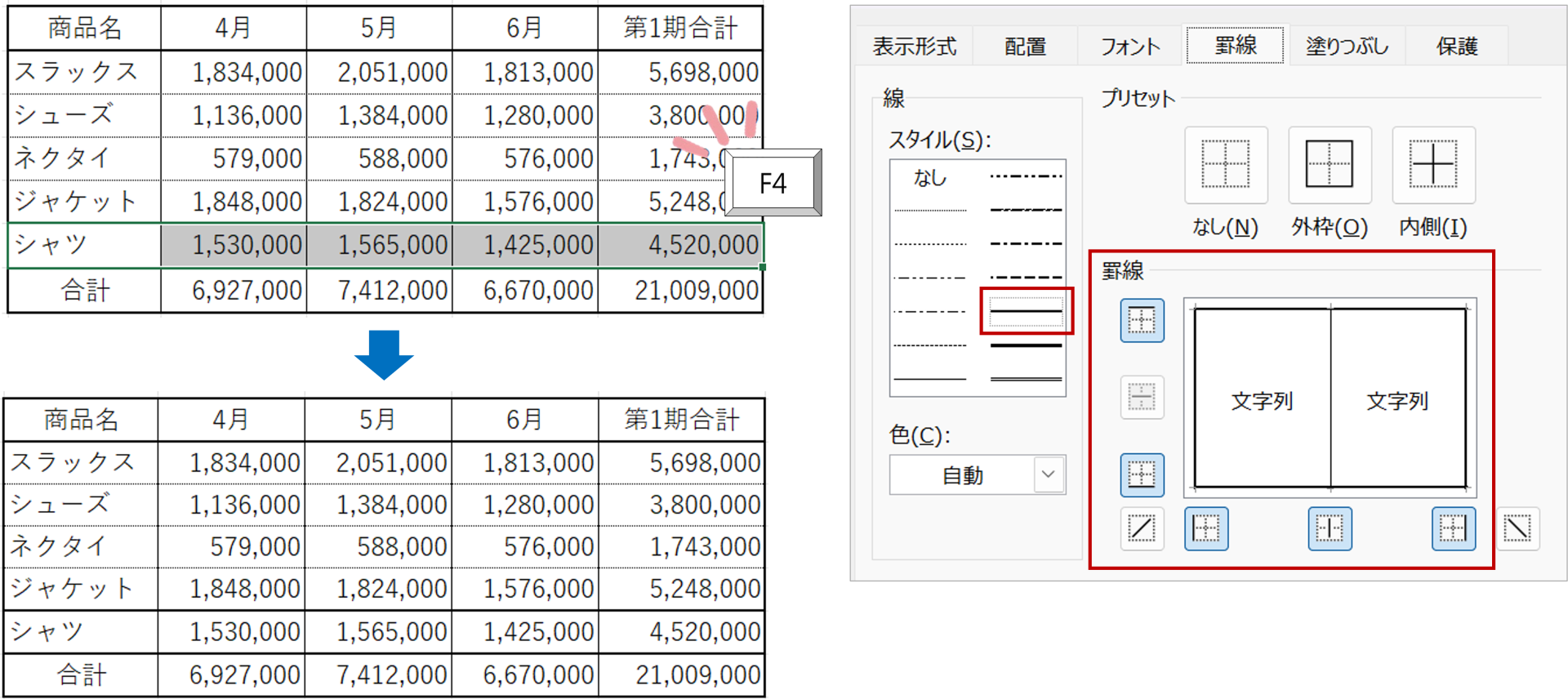1568x699 pixels.
Task: Select the medium dashed line style
Action: (x=1026, y=278)
